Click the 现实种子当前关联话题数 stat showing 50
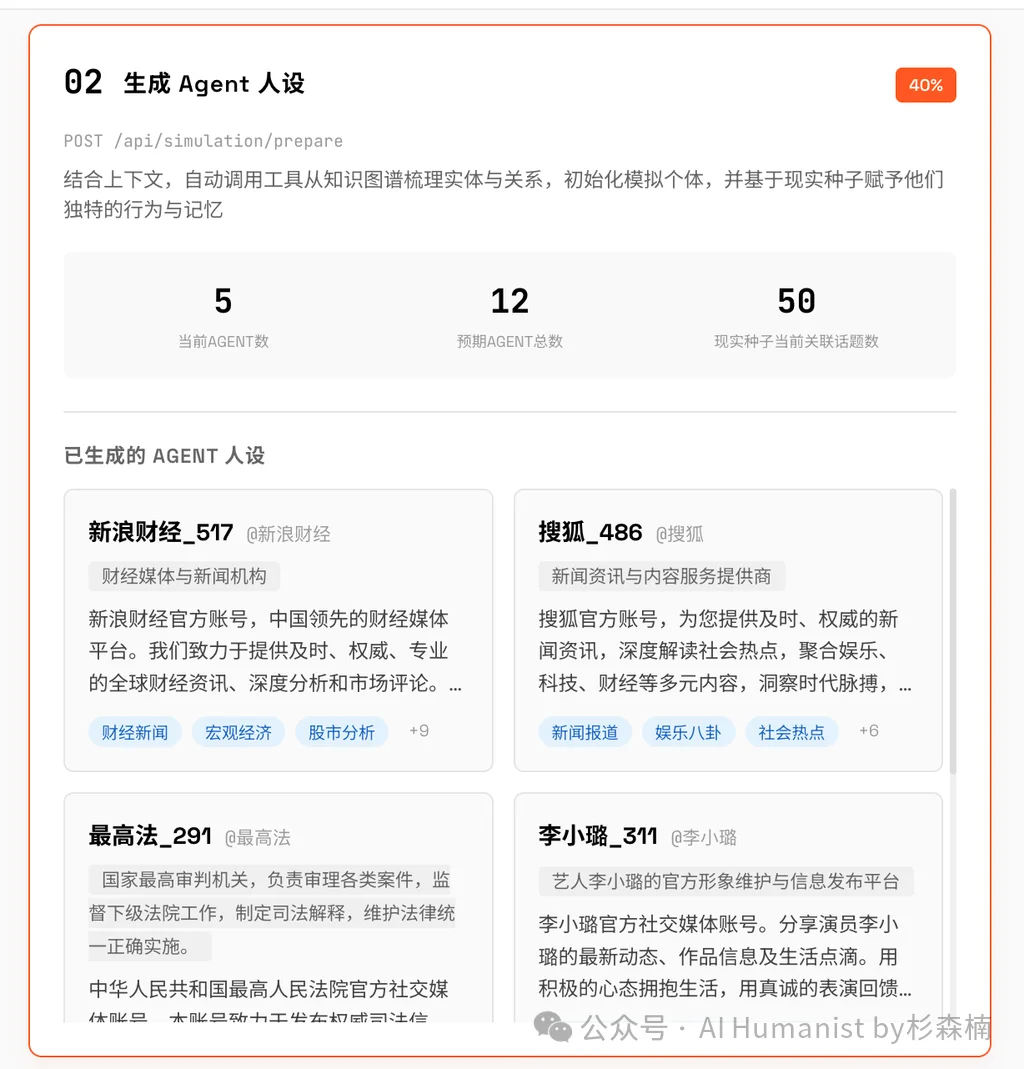The width and height of the screenshot is (1024, 1069). (x=796, y=315)
